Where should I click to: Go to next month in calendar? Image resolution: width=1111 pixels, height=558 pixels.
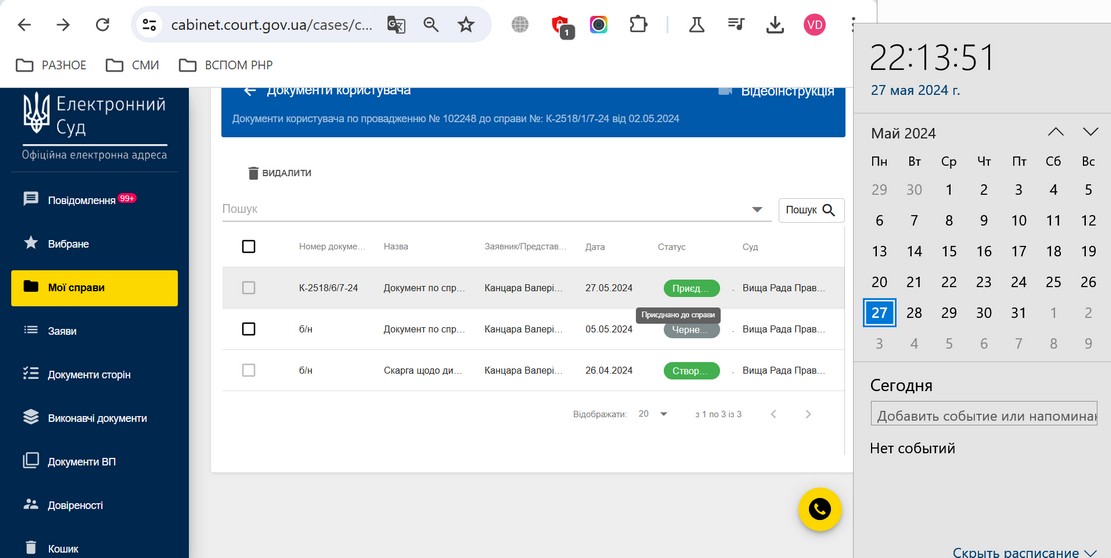[1090, 132]
